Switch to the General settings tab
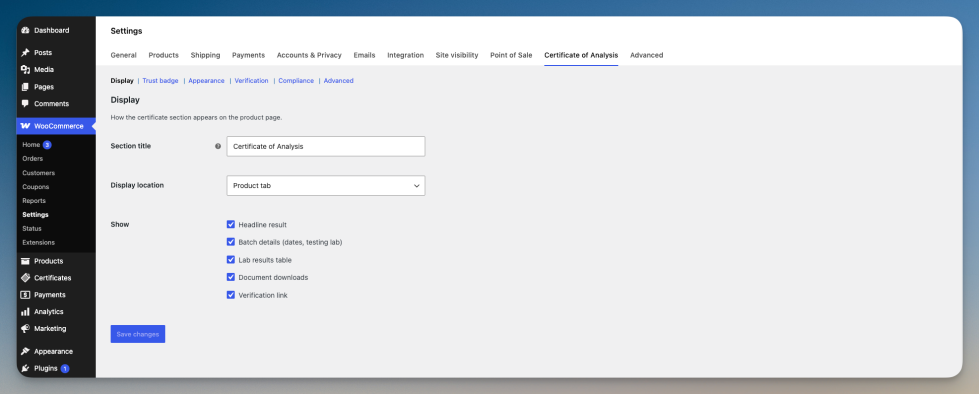Image resolution: width=979 pixels, height=394 pixels. coord(124,55)
